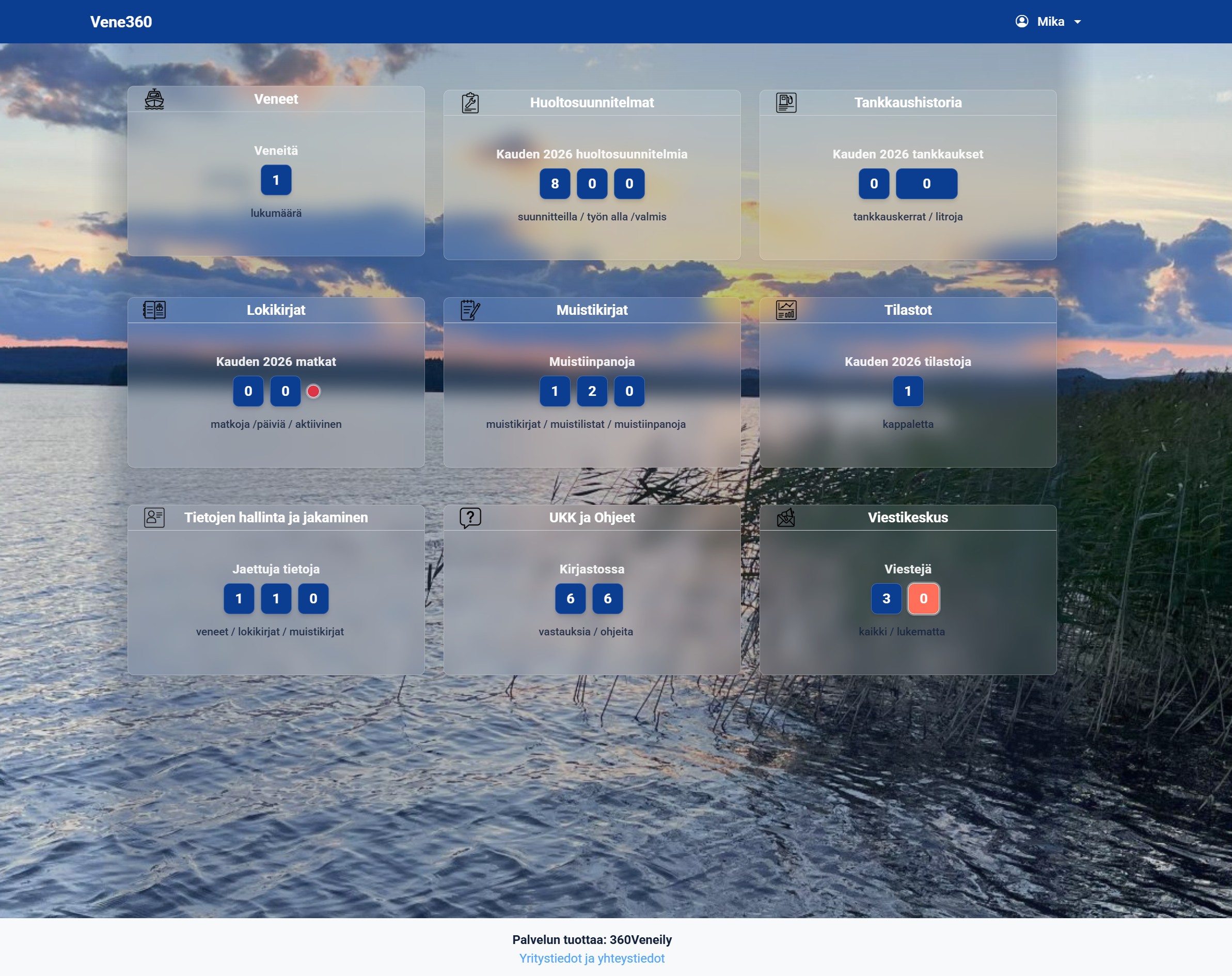Open Yritystiedot ja yhteystiedot link
The image size is (1232, 976).
591,958
